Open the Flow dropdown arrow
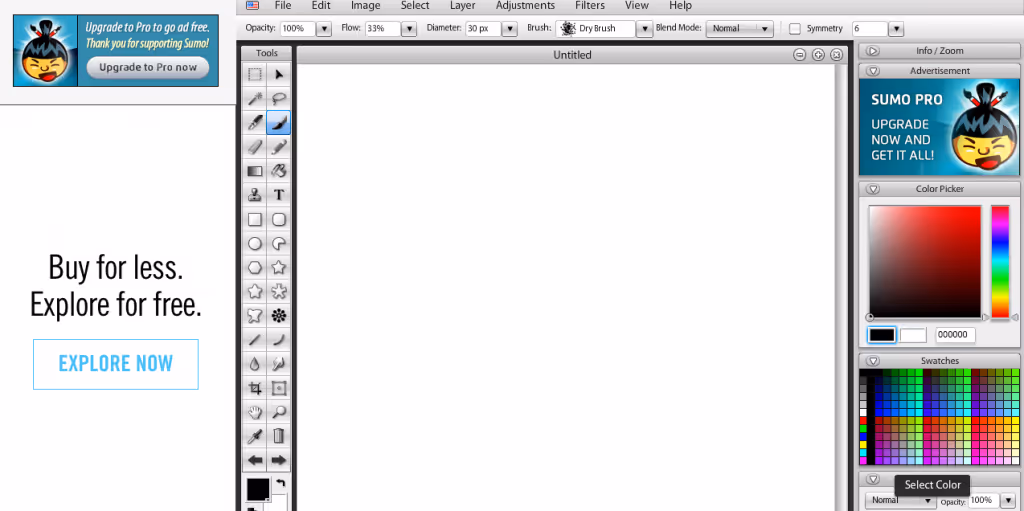Image resolution: width=1024 pixels, height=511 pixels. [409, 29]
